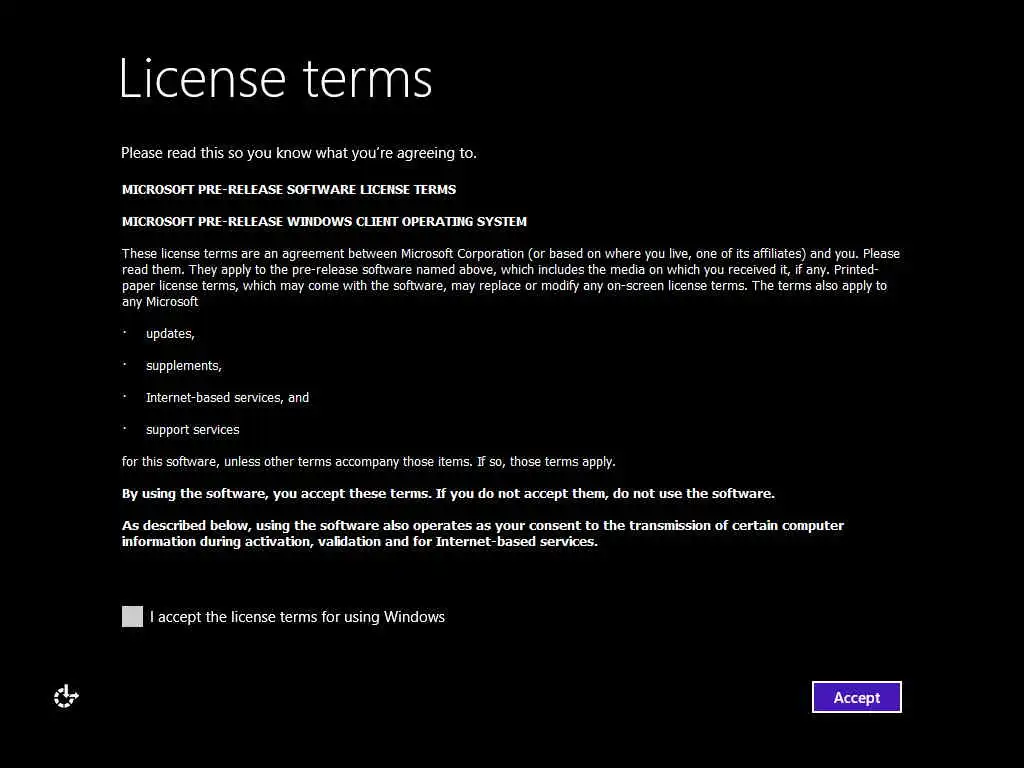Check the accept license terms checkbox

pos(133,616)
